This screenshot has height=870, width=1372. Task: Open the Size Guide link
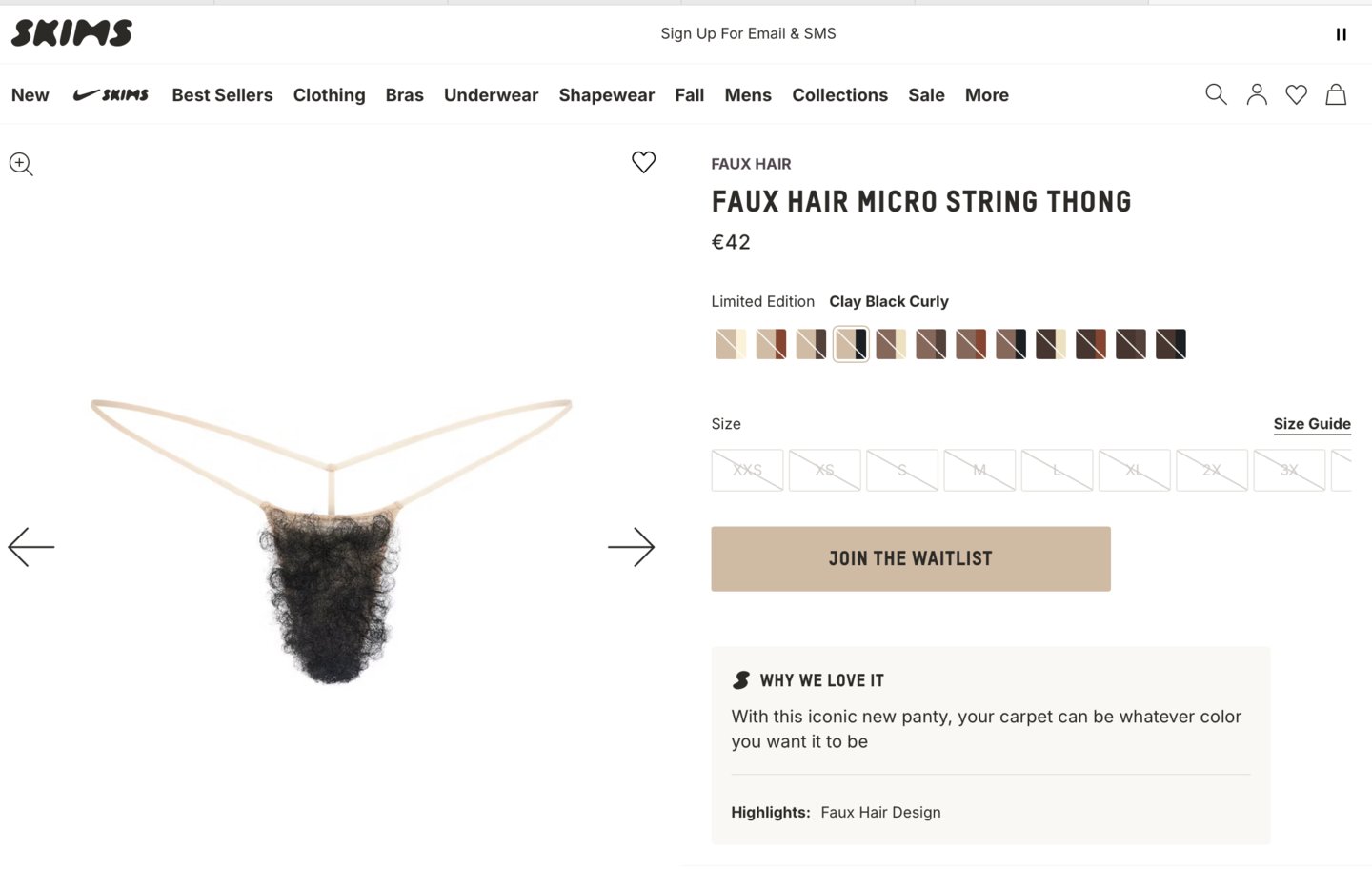tap(1311, 424)
